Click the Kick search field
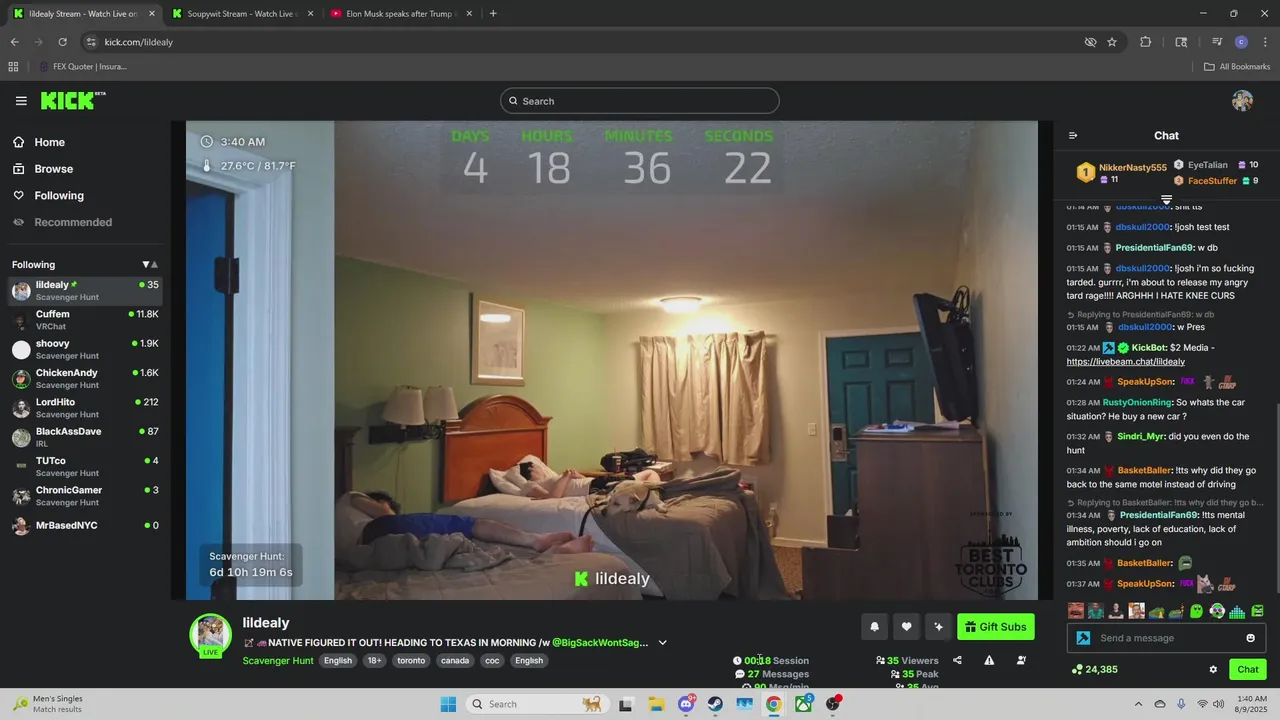The width and height of the screenshot is (1280, 720). click(x=640, y=101)
